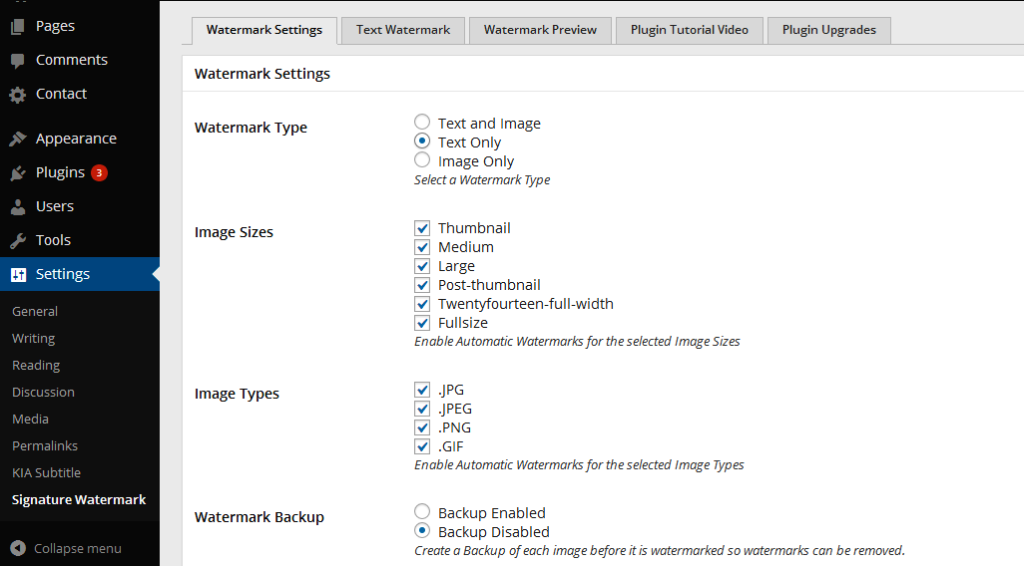Click the Collapse menu arrow icon
The height and width of the screenshot is (566, 1024).
18,548
